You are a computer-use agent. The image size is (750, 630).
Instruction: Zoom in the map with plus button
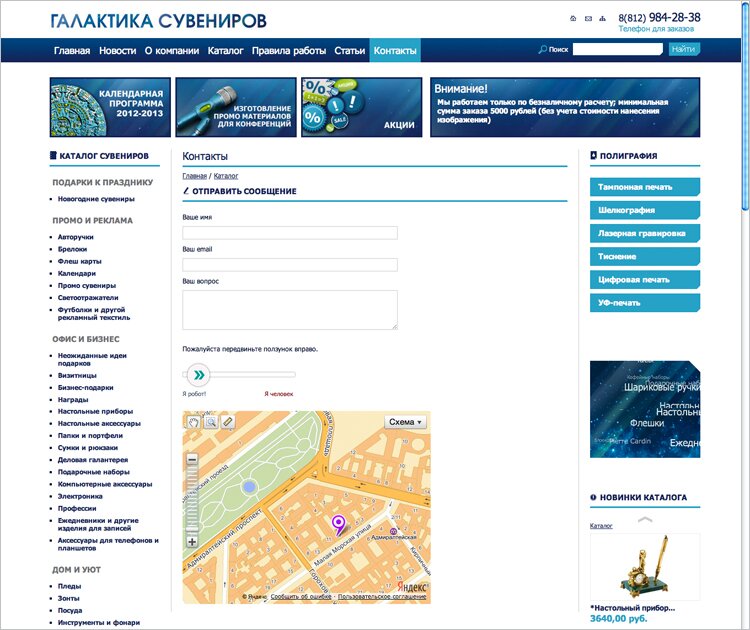tap(192, 542)
